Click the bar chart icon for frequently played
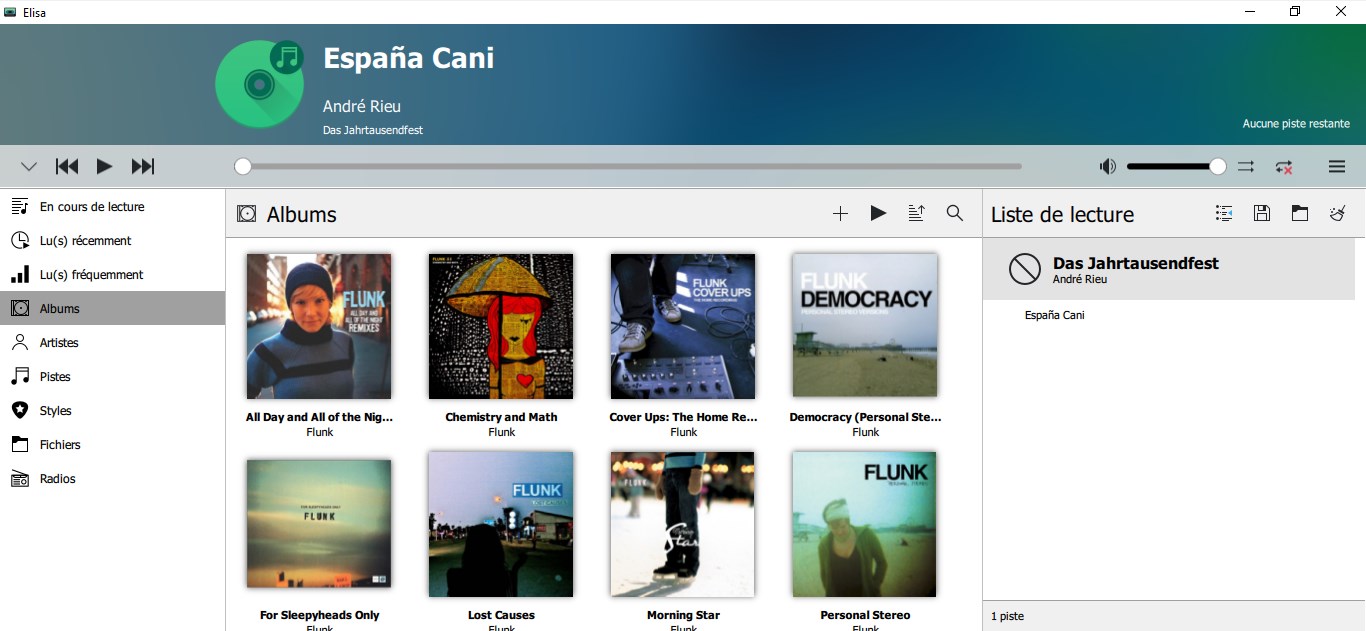 pyautogui.click(x=20, y=275)
